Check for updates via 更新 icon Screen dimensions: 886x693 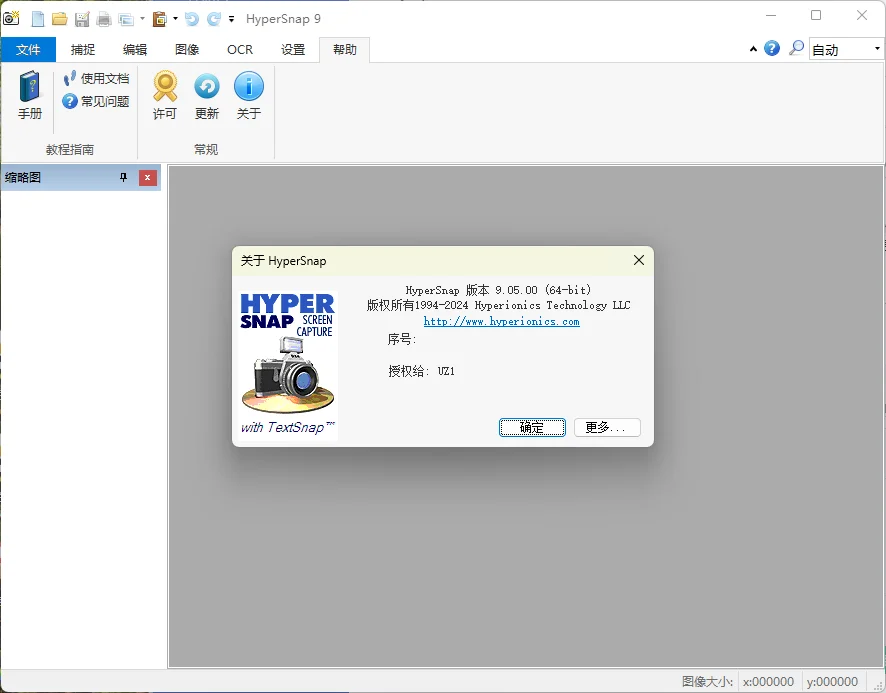(206, 96)
